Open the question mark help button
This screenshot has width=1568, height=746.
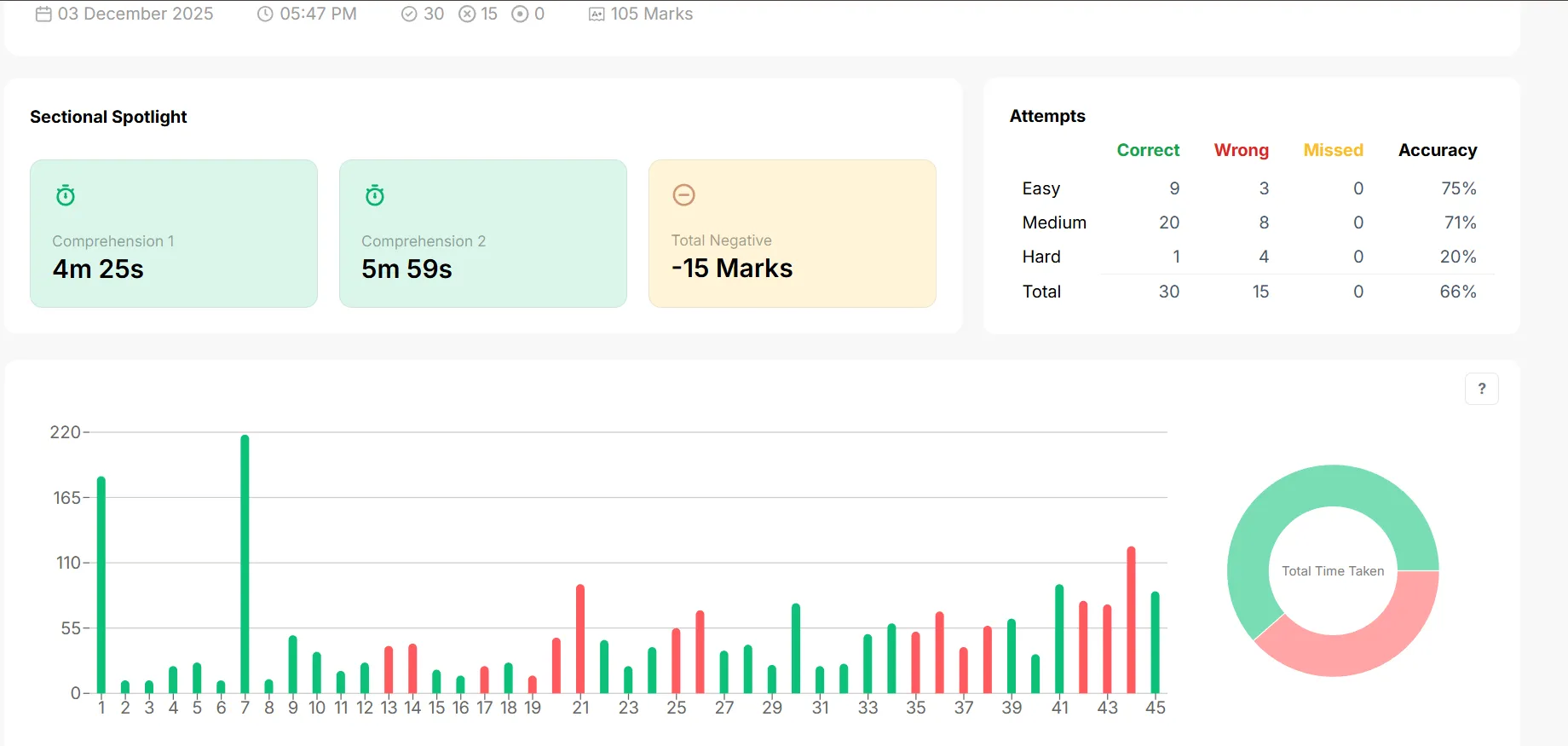[1482, 389]
